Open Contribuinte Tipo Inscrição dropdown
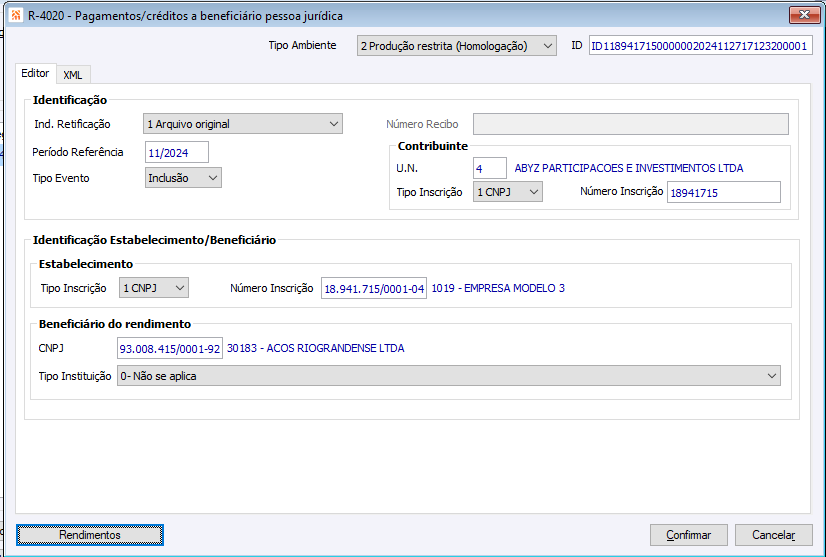826x557 pixels. point(508,192)
